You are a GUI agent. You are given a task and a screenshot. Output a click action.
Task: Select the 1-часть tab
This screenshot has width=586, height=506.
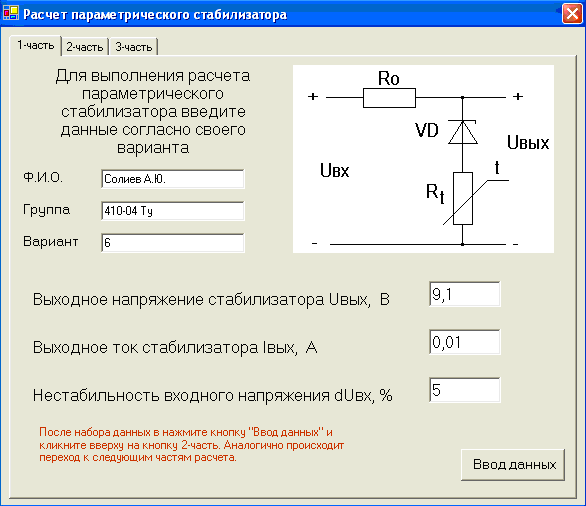[x=36, y=46]
